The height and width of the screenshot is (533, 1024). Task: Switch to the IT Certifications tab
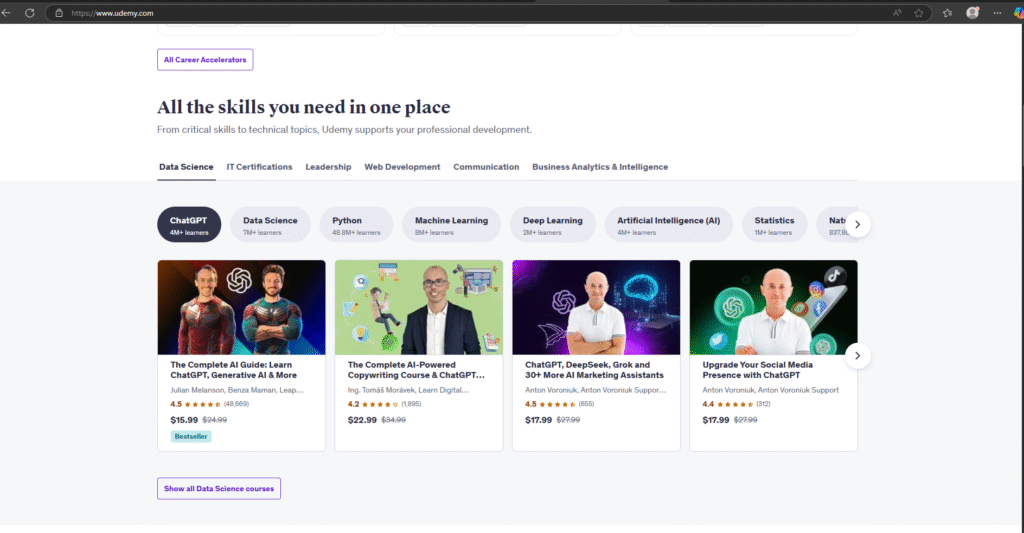259,167
